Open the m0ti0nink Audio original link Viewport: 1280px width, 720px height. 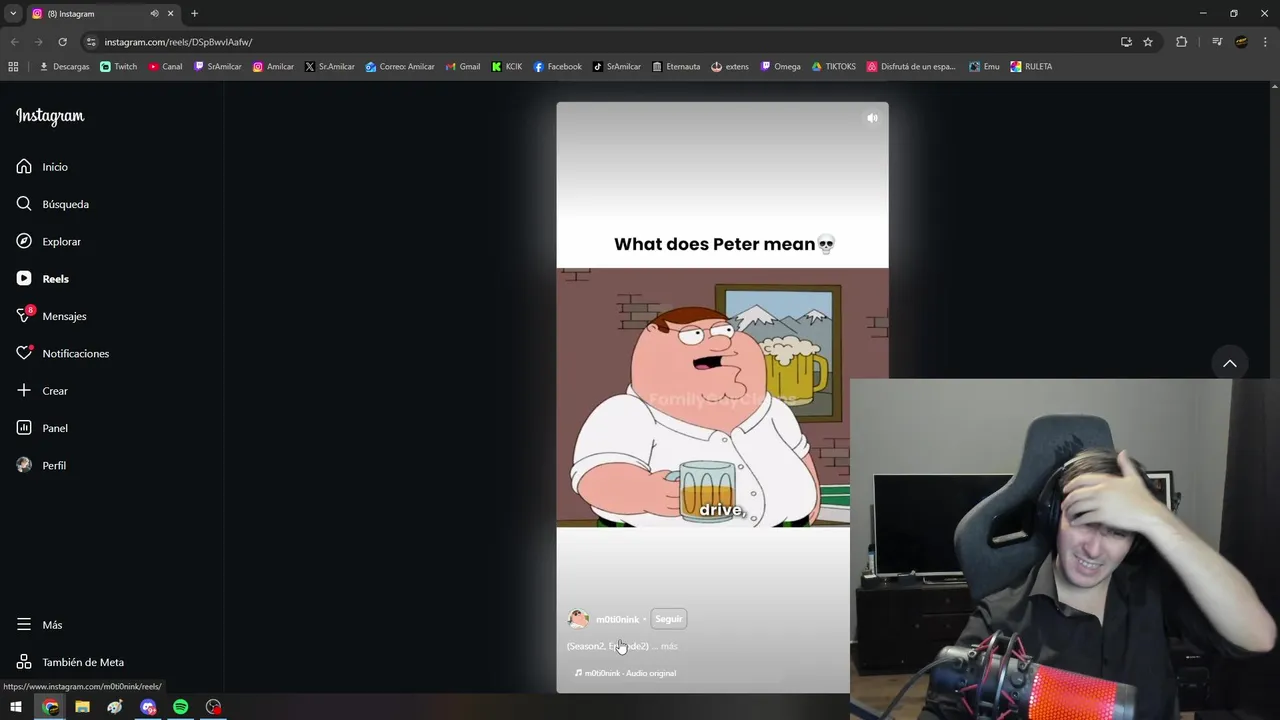(626, 673)
